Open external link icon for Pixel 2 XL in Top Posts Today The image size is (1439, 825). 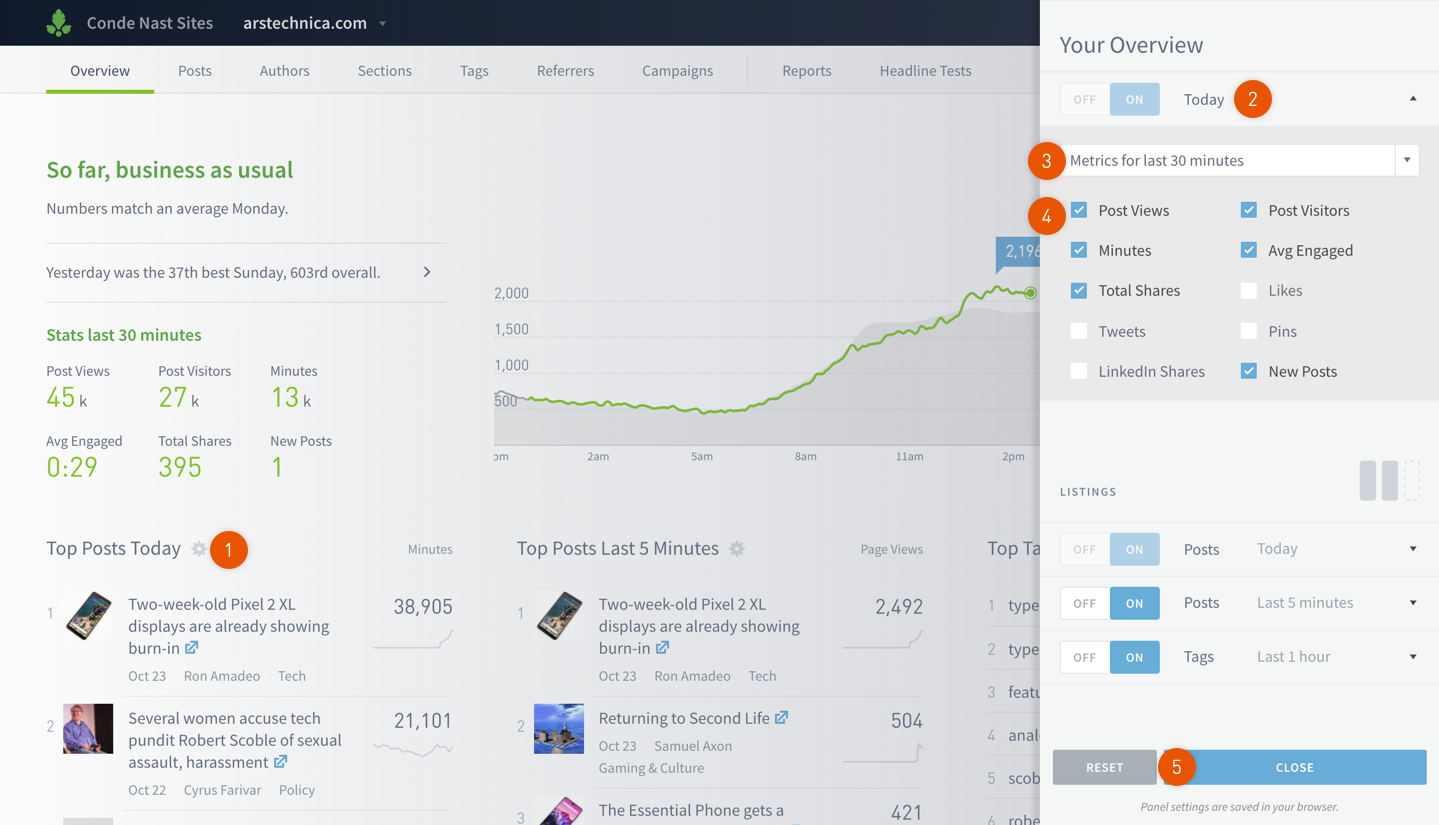[191, 648]
